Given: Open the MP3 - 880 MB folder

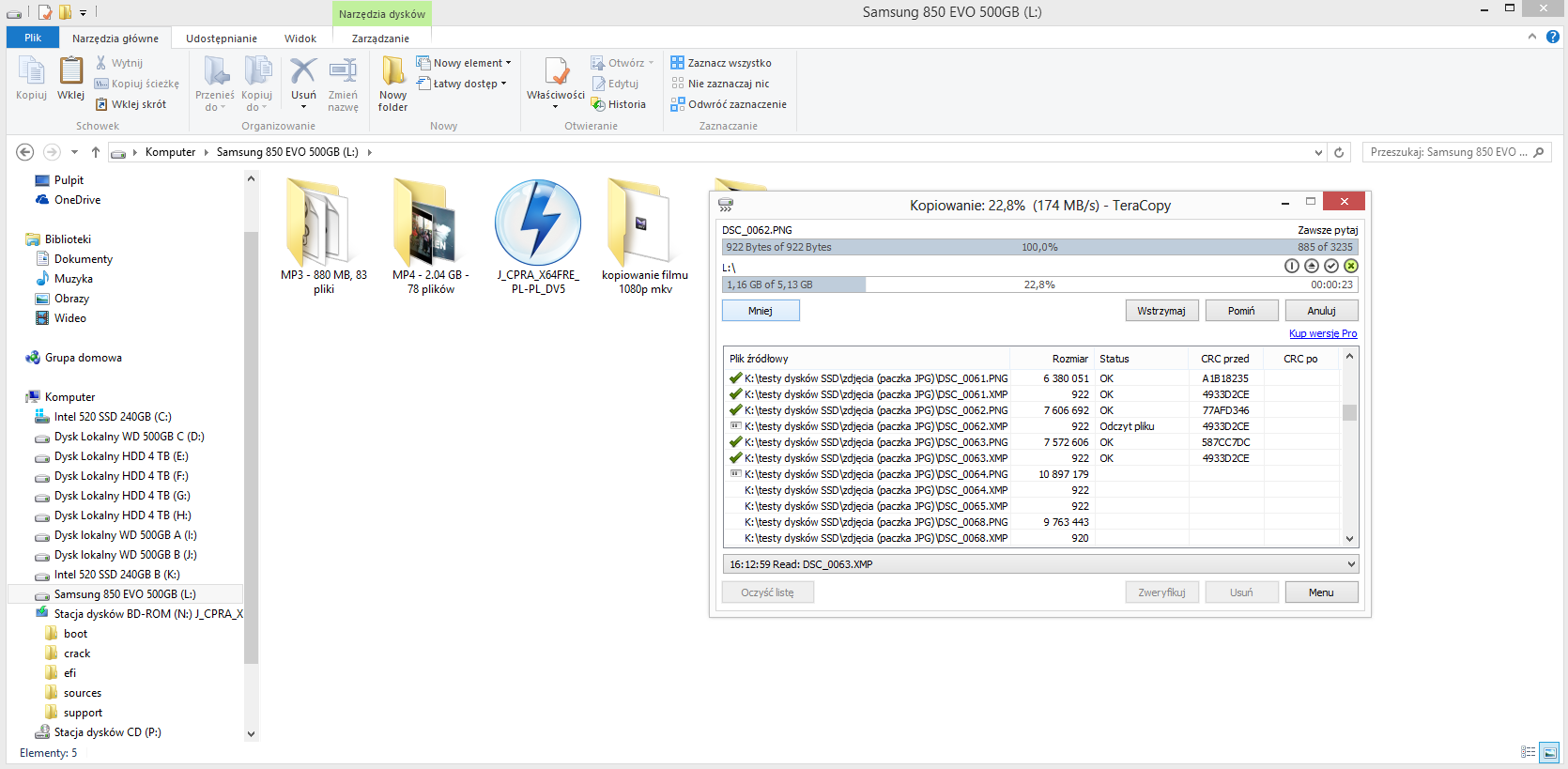Looking at the screenshot, I should click(x=324, y=237).
